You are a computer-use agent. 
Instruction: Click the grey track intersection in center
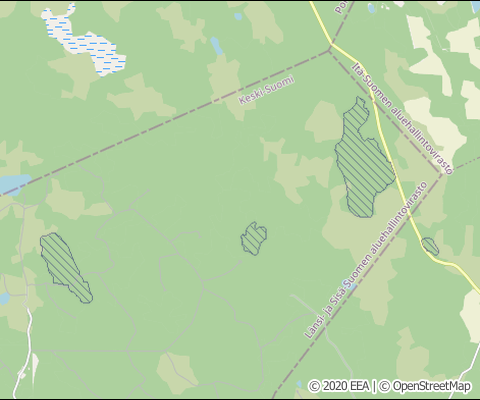tap(203, 283)
